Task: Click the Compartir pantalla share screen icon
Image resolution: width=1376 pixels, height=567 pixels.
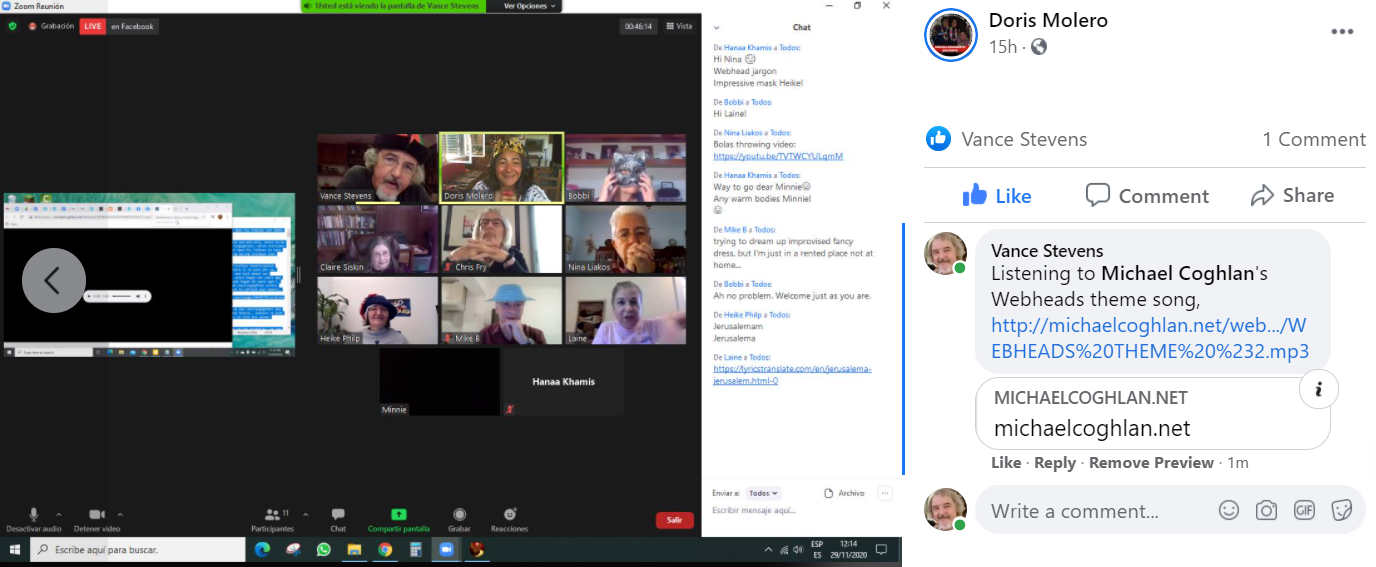Action: (399, 514)
